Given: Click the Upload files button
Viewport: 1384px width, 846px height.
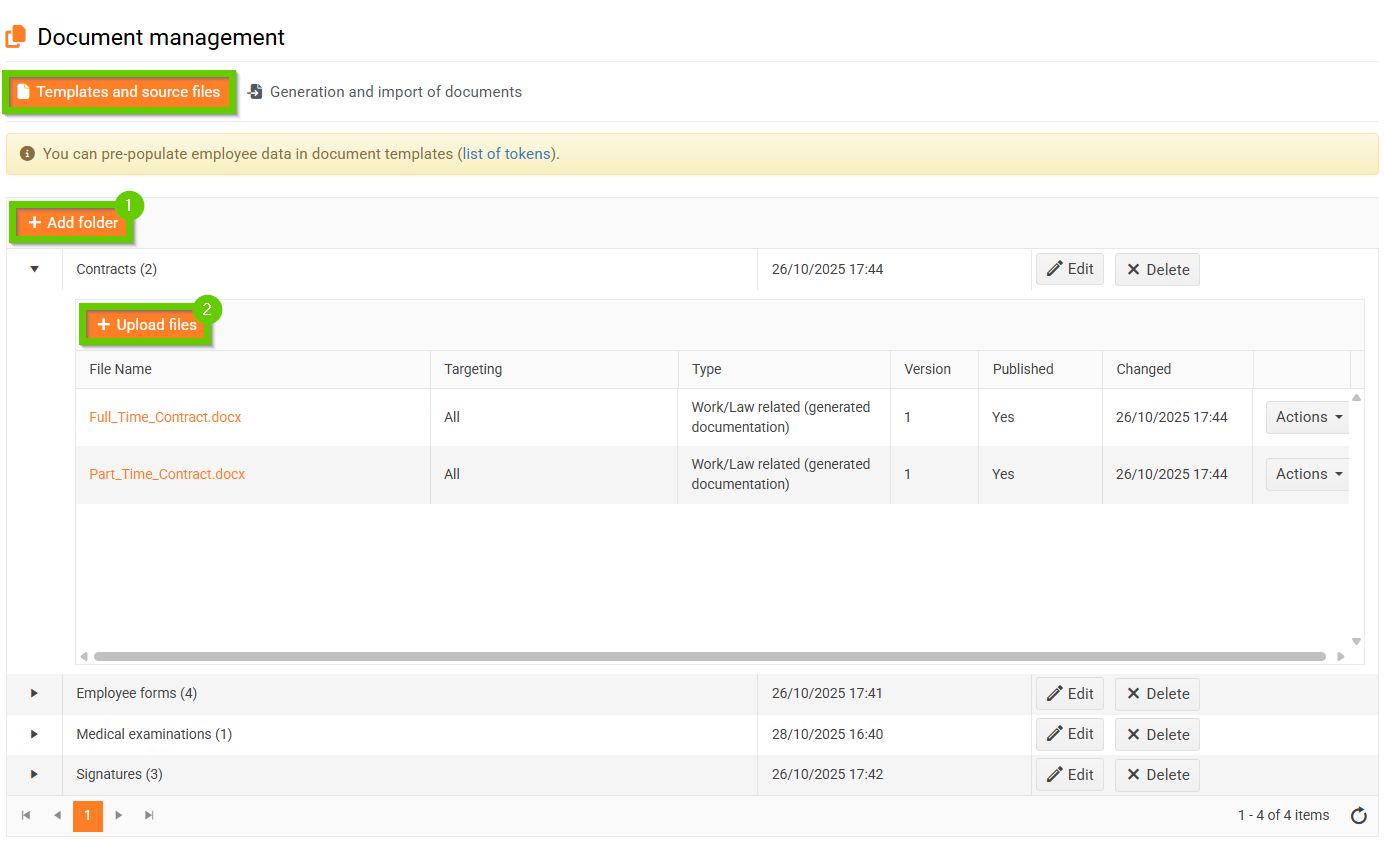Looking at the screenshot, I should coord(147,325).
